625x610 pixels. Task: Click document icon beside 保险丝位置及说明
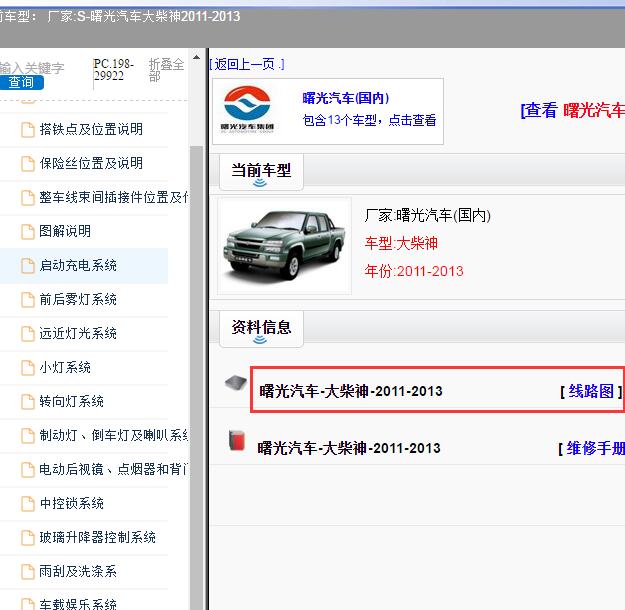28,163
